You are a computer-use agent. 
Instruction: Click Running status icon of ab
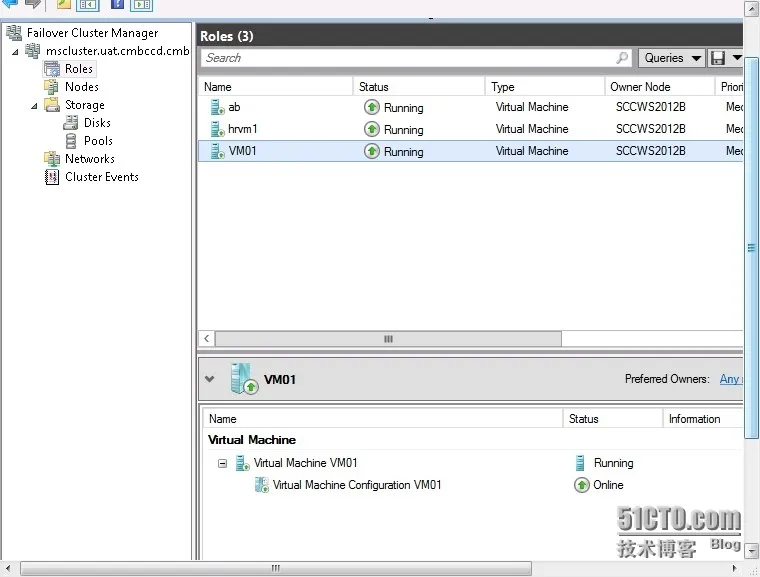pos(372,107)
